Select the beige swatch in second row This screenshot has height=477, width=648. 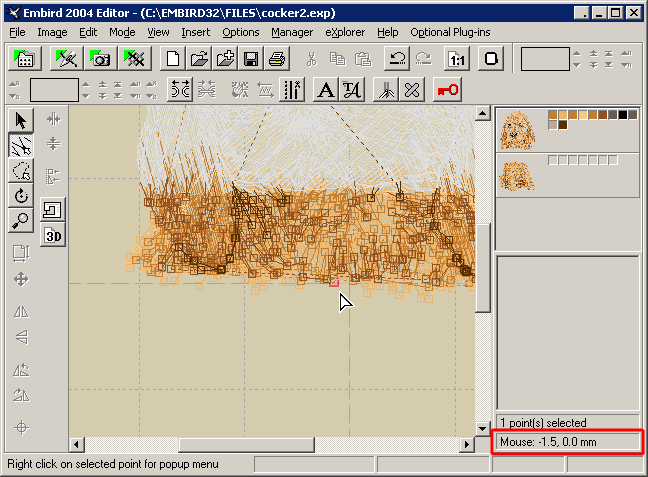[x=553, y=124]
